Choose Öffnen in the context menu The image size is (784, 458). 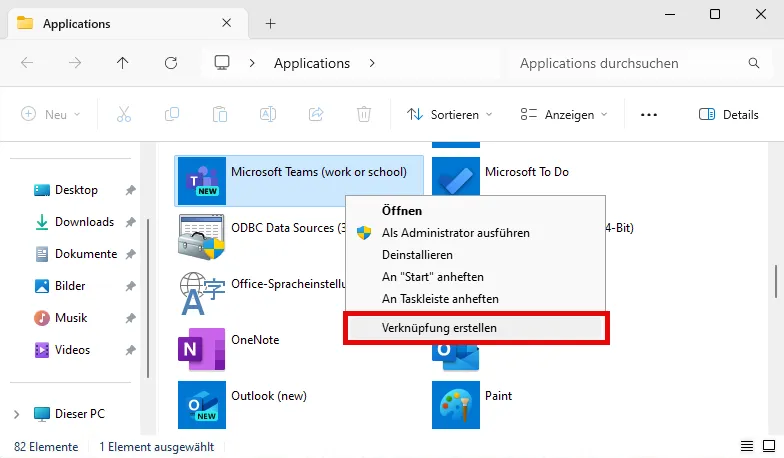[475, 210]
